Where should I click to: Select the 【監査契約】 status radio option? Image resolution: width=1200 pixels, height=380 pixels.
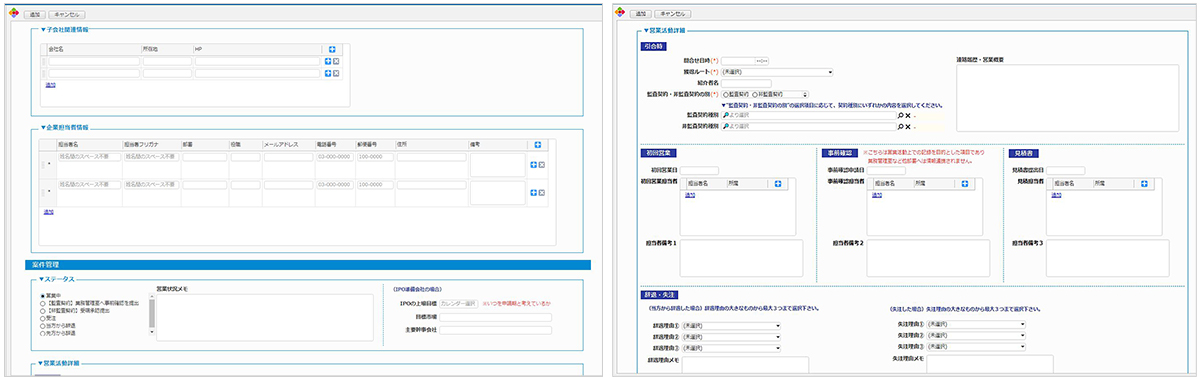(x=42, y=304)
